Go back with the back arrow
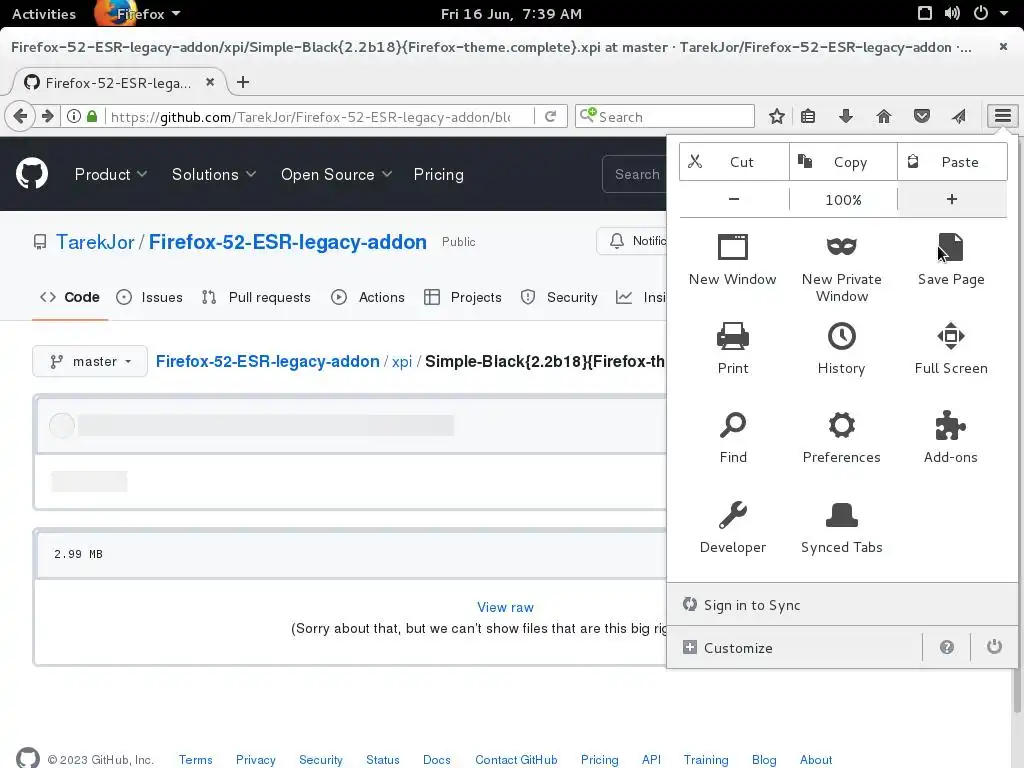The width and height of the screenshot is (1024, 768). tap(20, 116)
